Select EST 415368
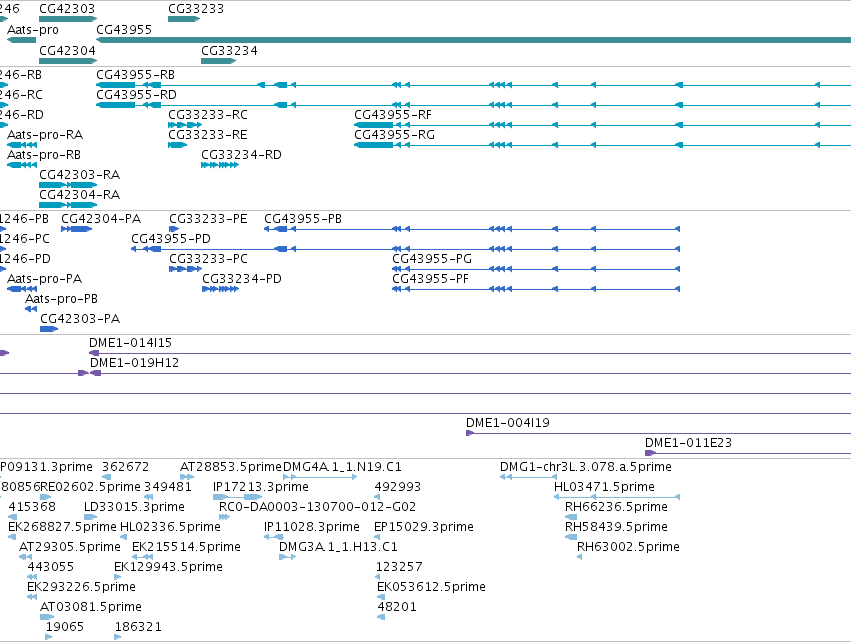This screenshot has width=851, height=642. coord(32,507)
